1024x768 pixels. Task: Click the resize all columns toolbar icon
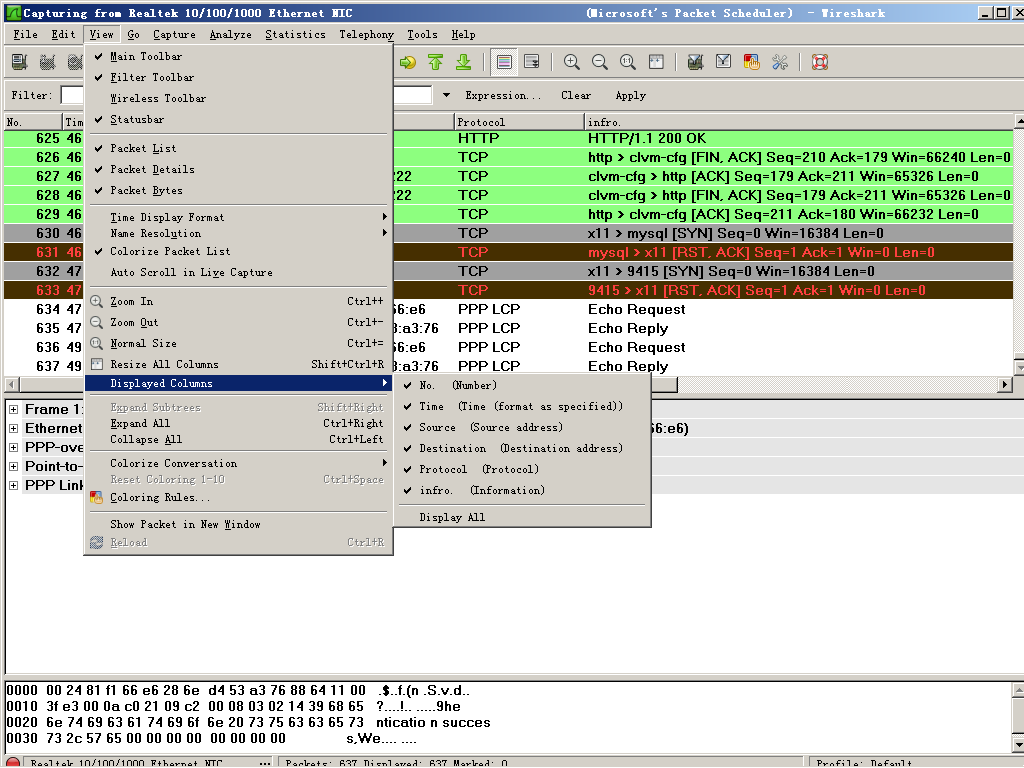656,62
